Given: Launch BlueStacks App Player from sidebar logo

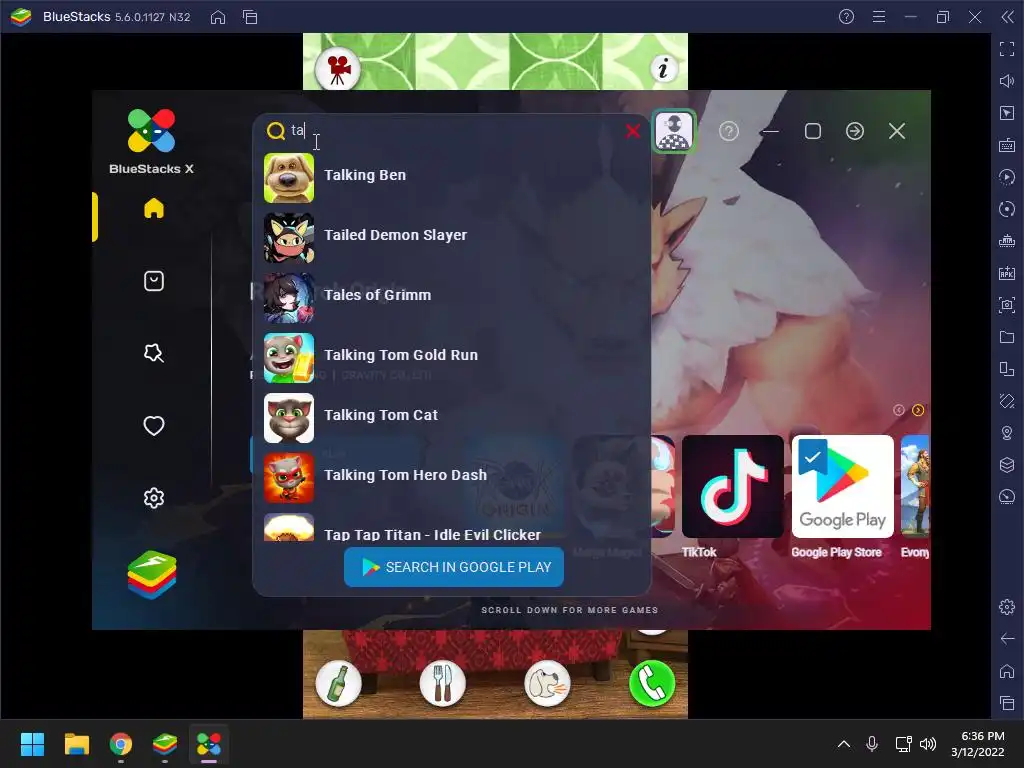Looking at the screenshot, I should [152, 575].
